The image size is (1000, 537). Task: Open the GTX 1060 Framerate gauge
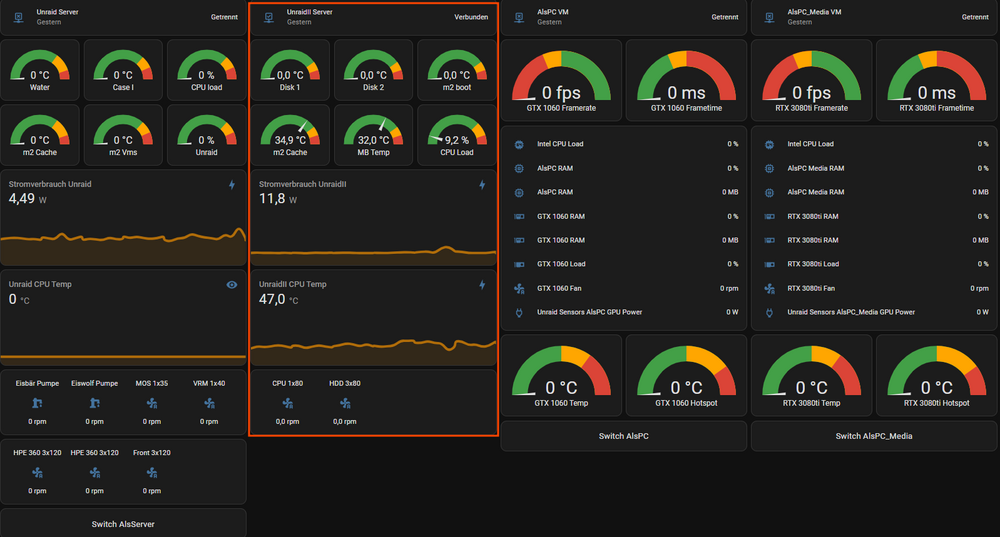(561, 80)
